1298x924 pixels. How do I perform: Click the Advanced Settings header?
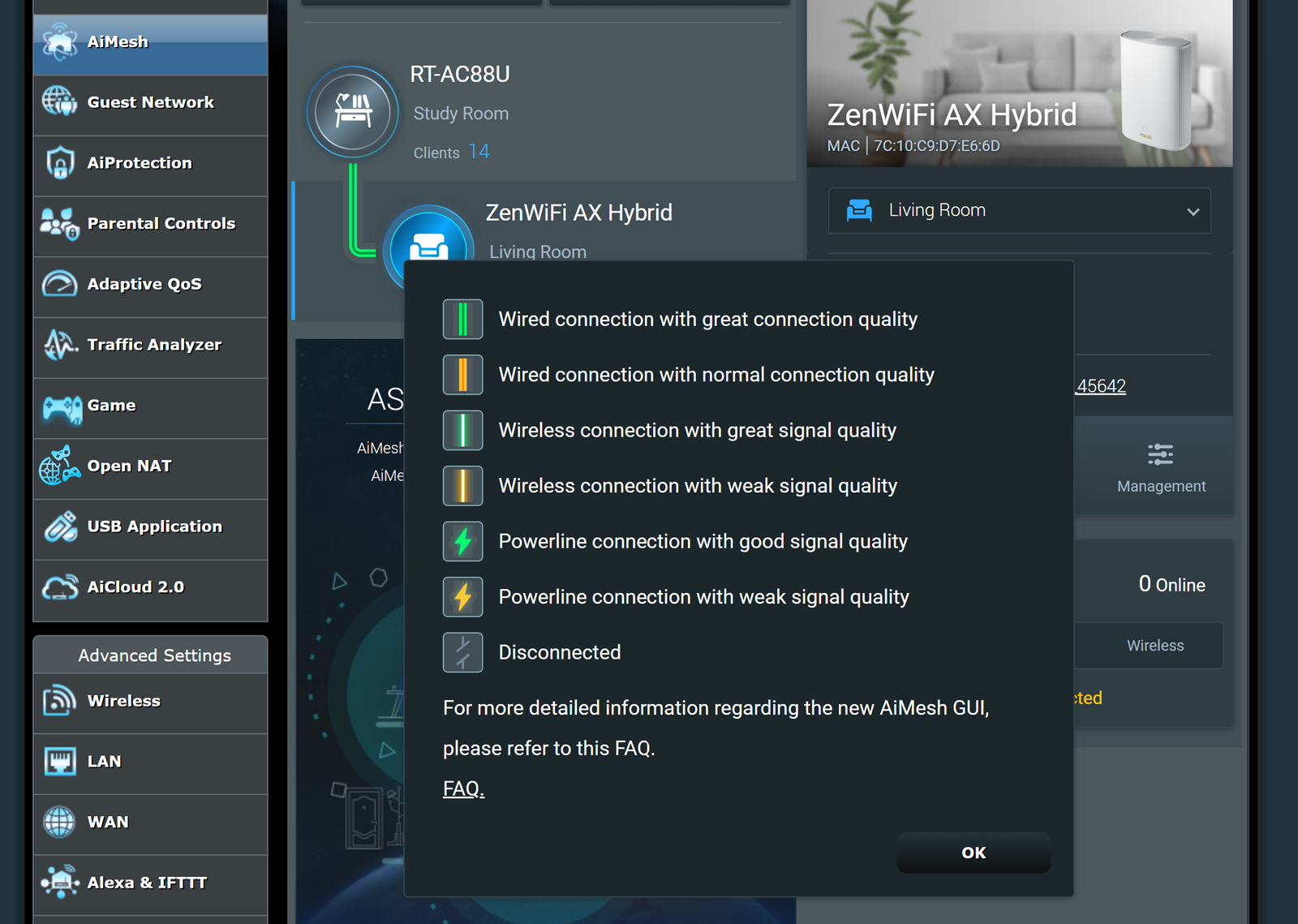[x=154, y=655]
